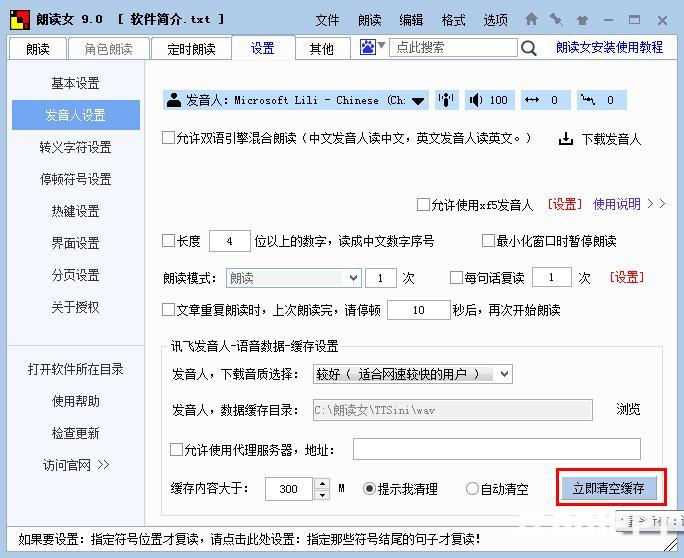This screenshot has height=558, width=684.
Task: Toggle article repeat pause checkbox
Action: pyautogui.click(x=168, y=310)
